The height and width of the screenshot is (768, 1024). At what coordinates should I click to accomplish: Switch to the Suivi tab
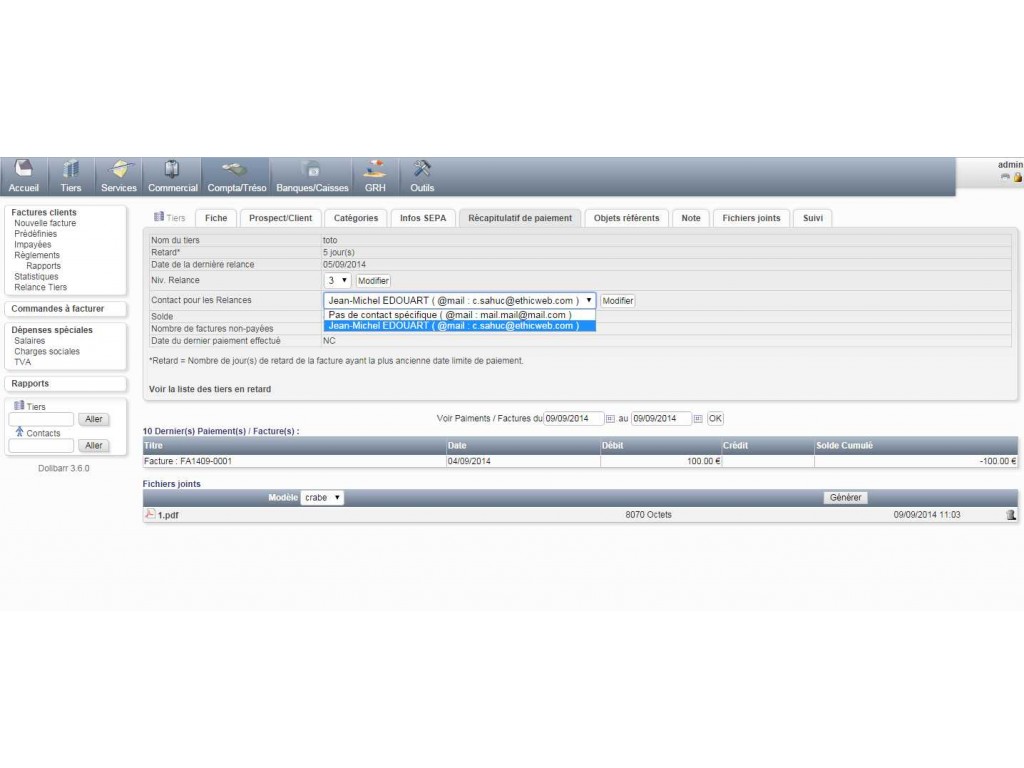813,218
